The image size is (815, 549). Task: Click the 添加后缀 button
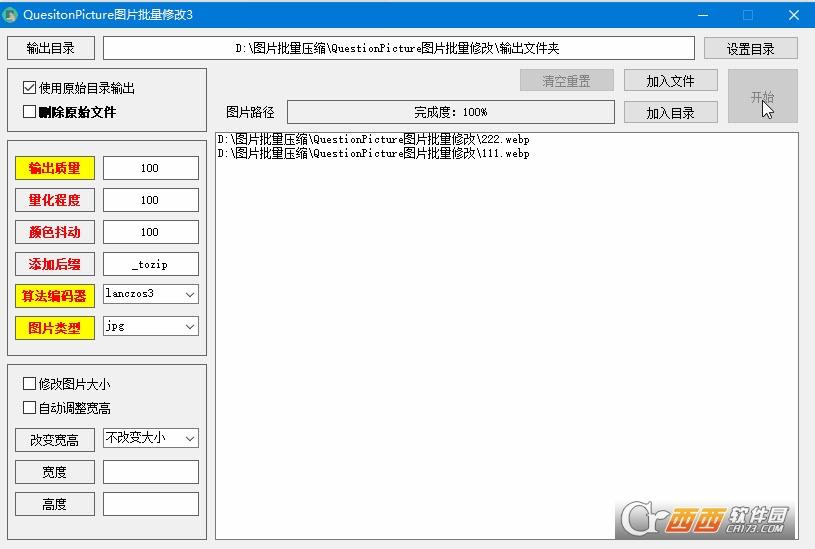pos(55,264)
